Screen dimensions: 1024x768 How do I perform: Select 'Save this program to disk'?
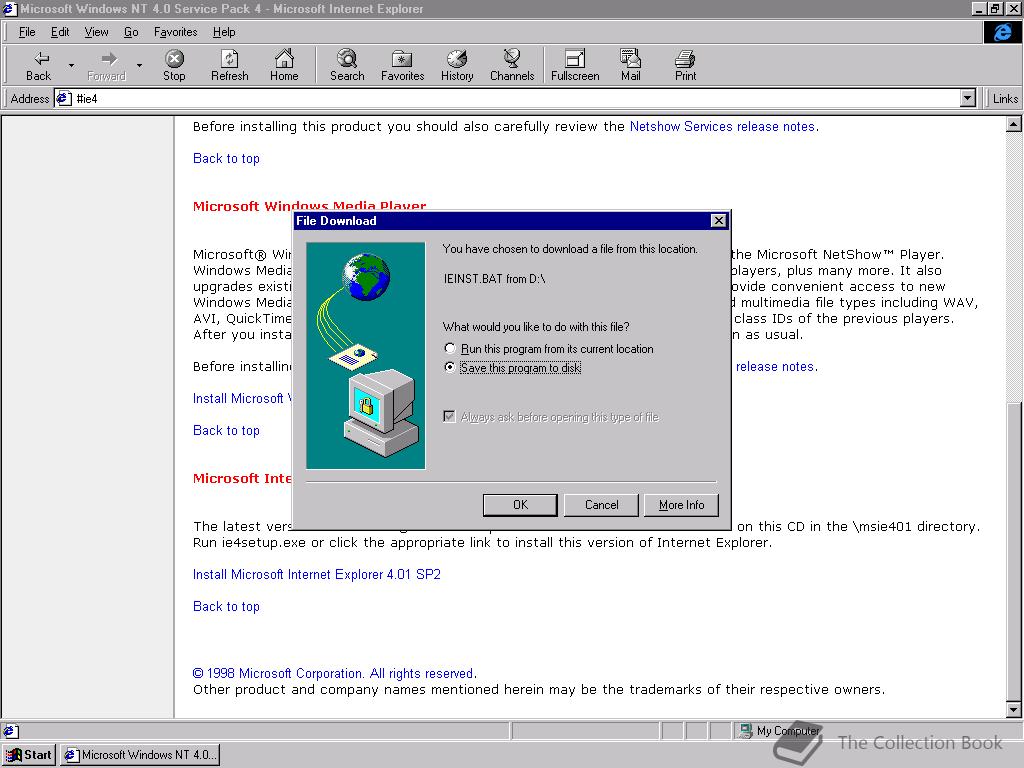point(450,367)
